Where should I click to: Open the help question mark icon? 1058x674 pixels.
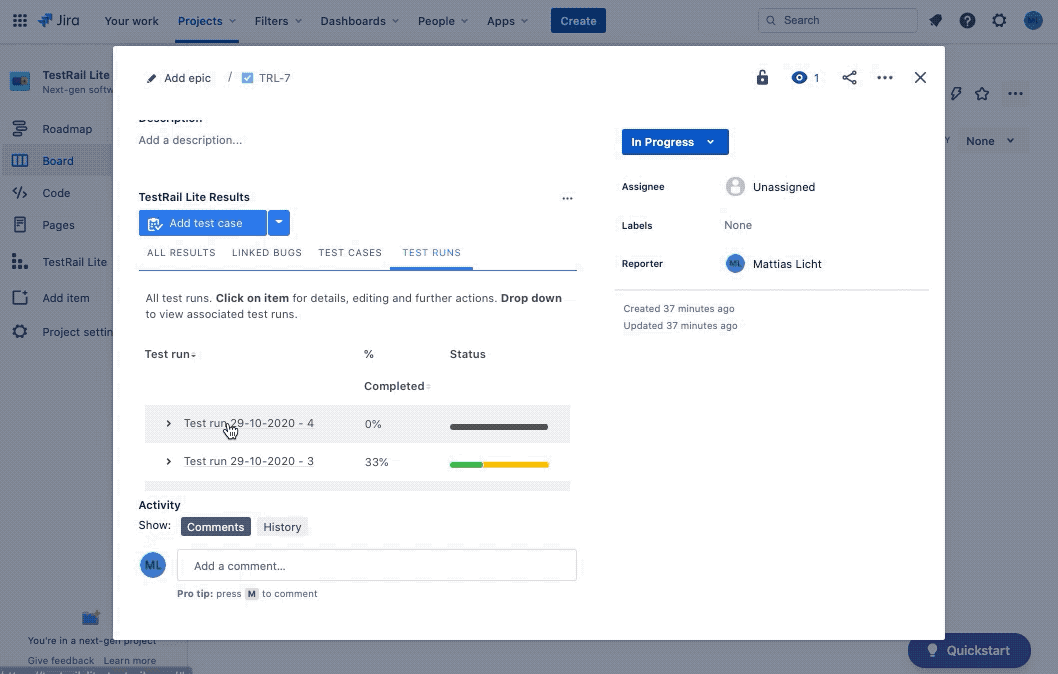click(x=967, y=21)
